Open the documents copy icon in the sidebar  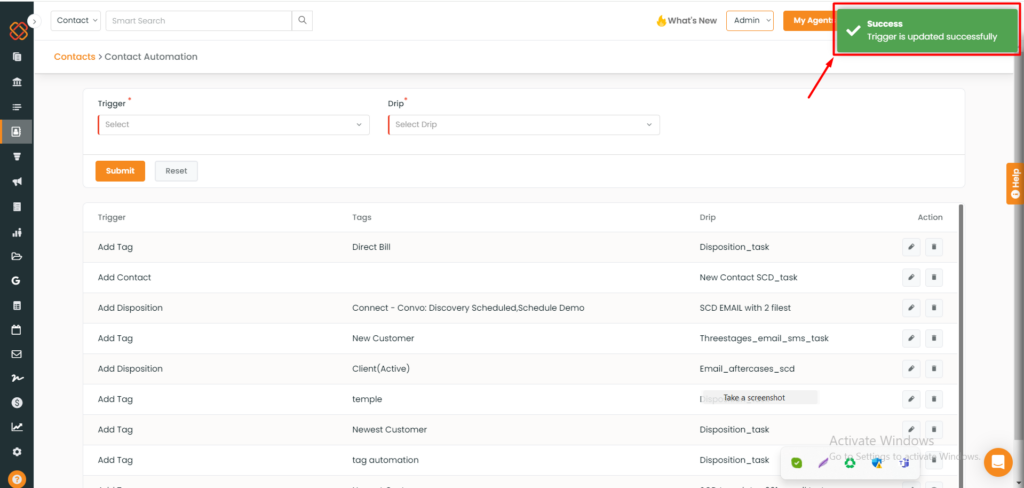[17, 57]
